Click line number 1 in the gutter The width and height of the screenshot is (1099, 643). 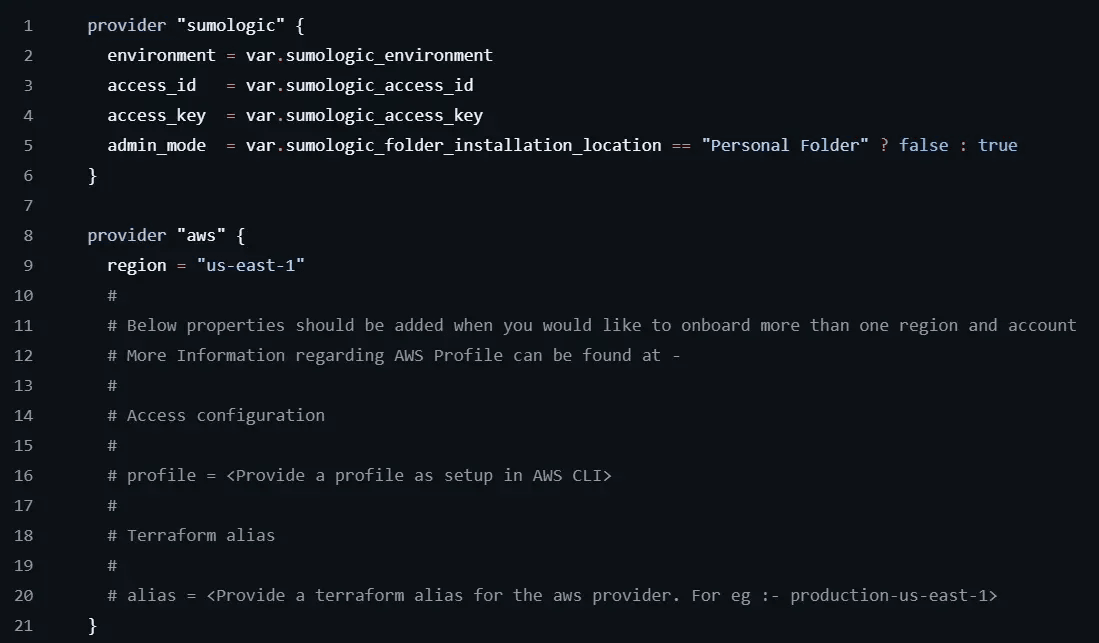28,25
